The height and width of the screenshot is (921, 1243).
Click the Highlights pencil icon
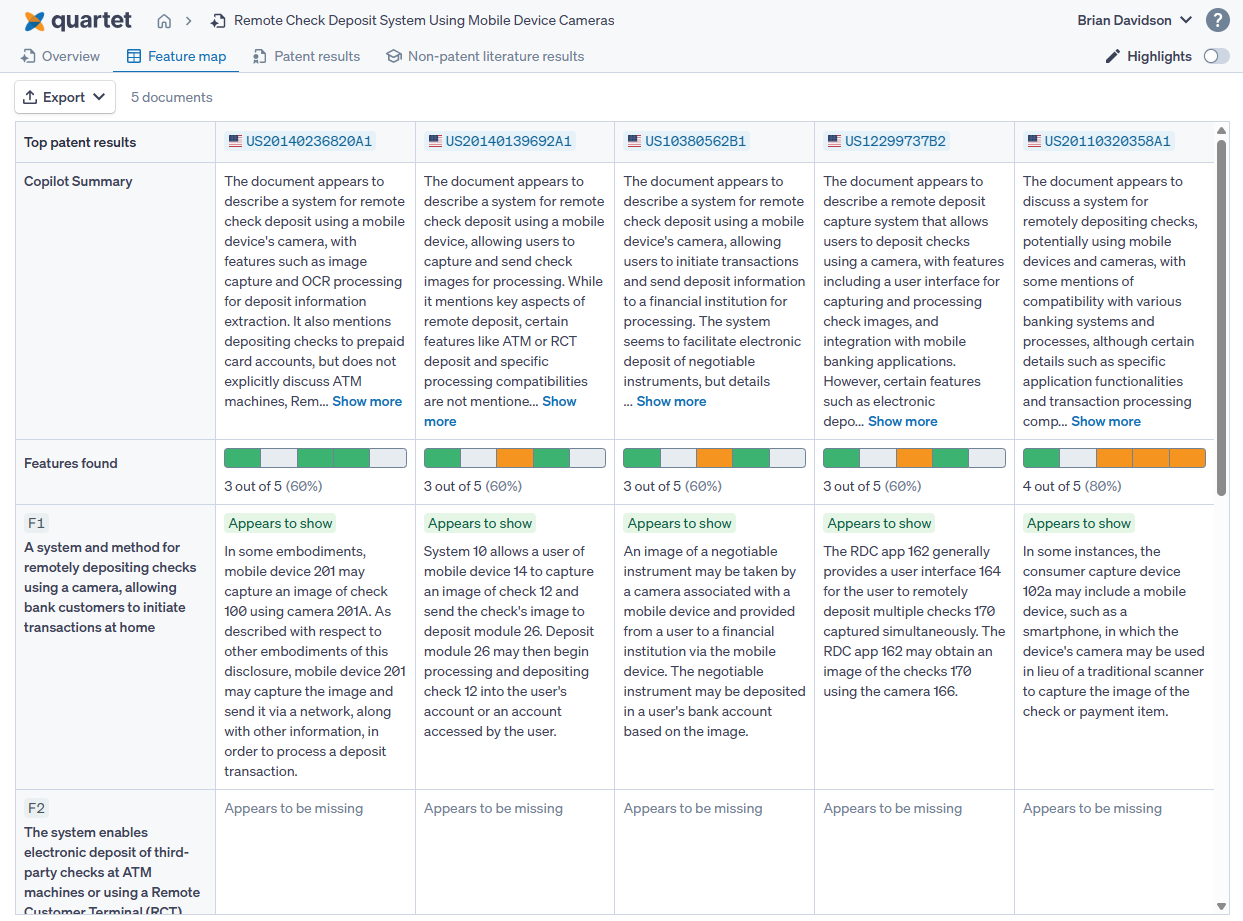1112,57
